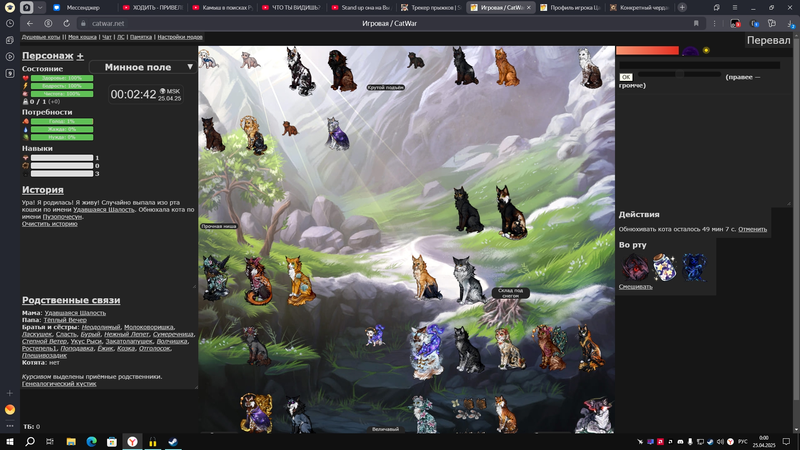Image resolution: width=800 pixels, height=450 pixels.
Task: Select the blue heart item in mouth
Action: (x=694, y=267)
